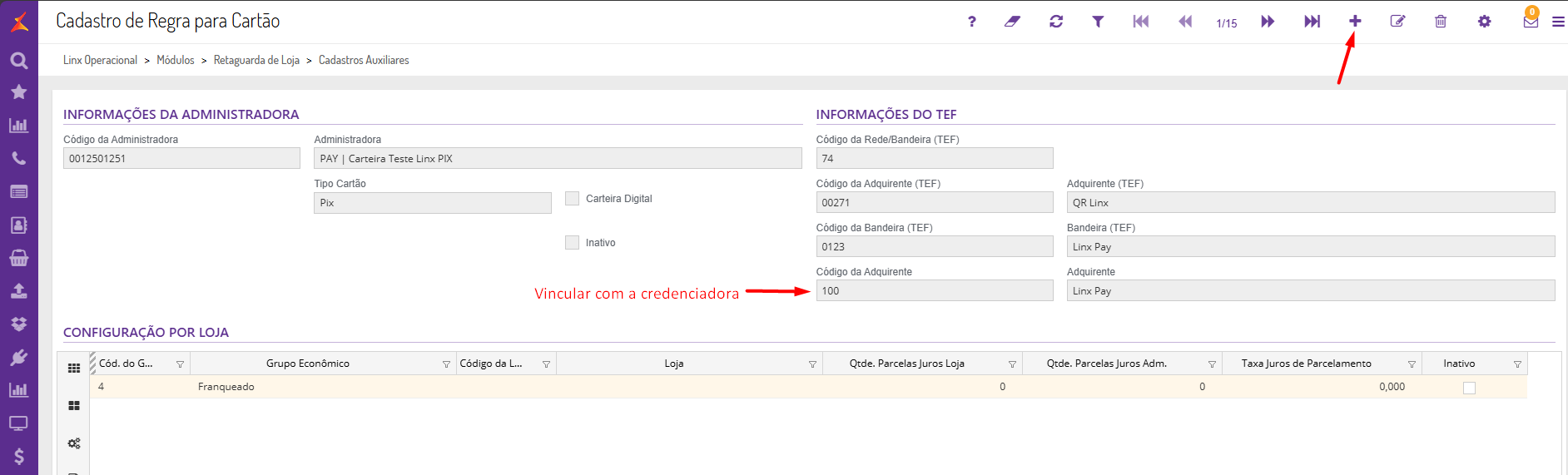Check Inativo box in Franqueado row
The width and height of the screenshot is (1568, 475).
[x=1469, y=388]
